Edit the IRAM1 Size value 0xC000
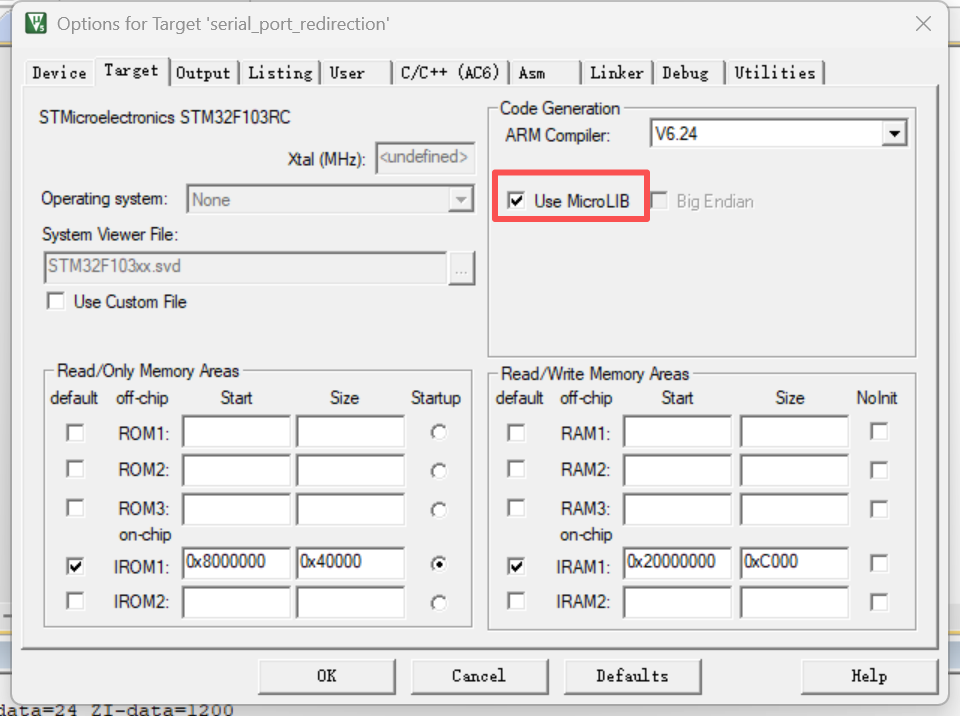This screenshot has width=960, height=716. (794, 563)
